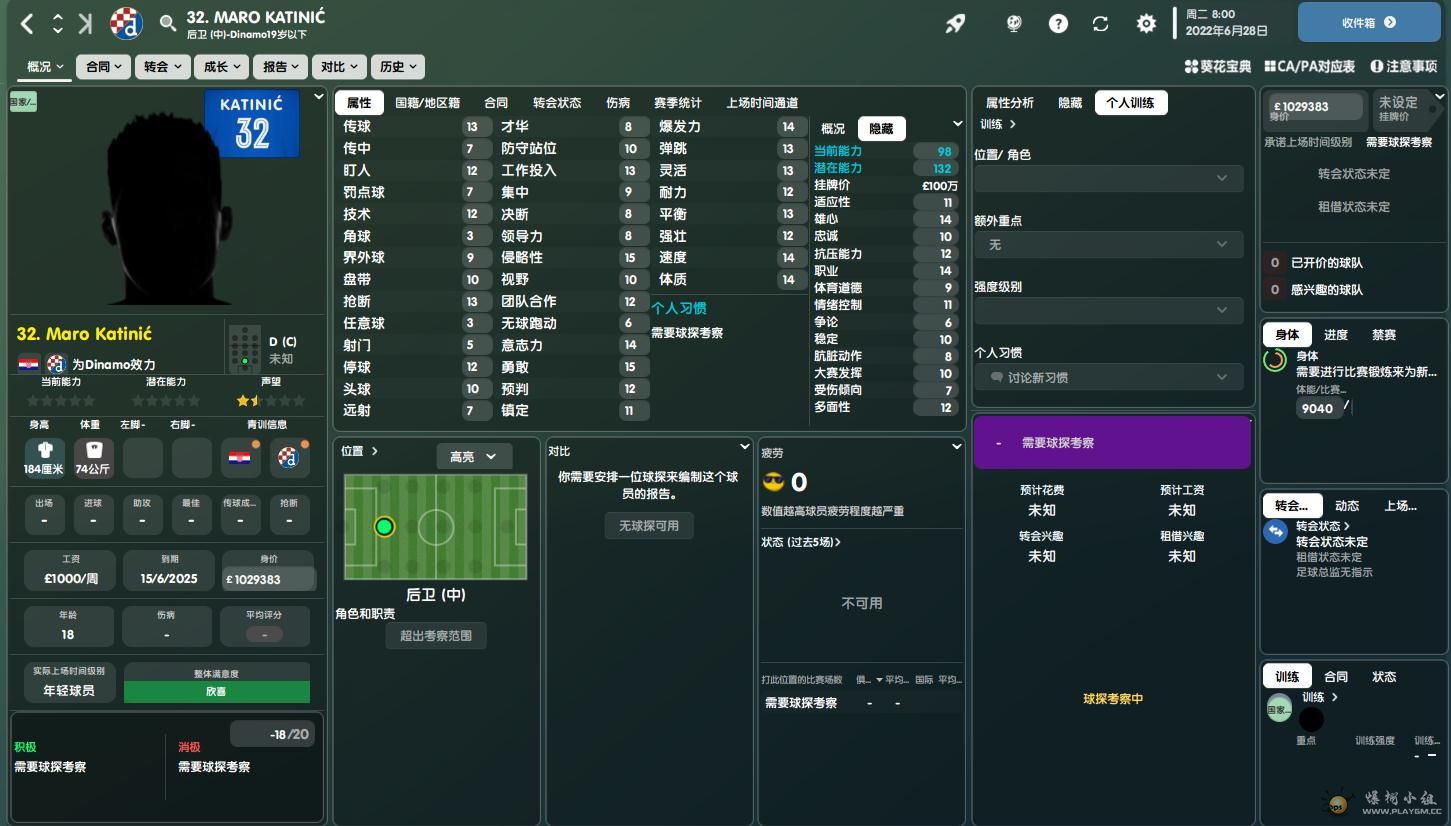Switch to 动态 tab
This screenshot has height=826, width=1451.
pyautogui.click(x=1347, y=506)
